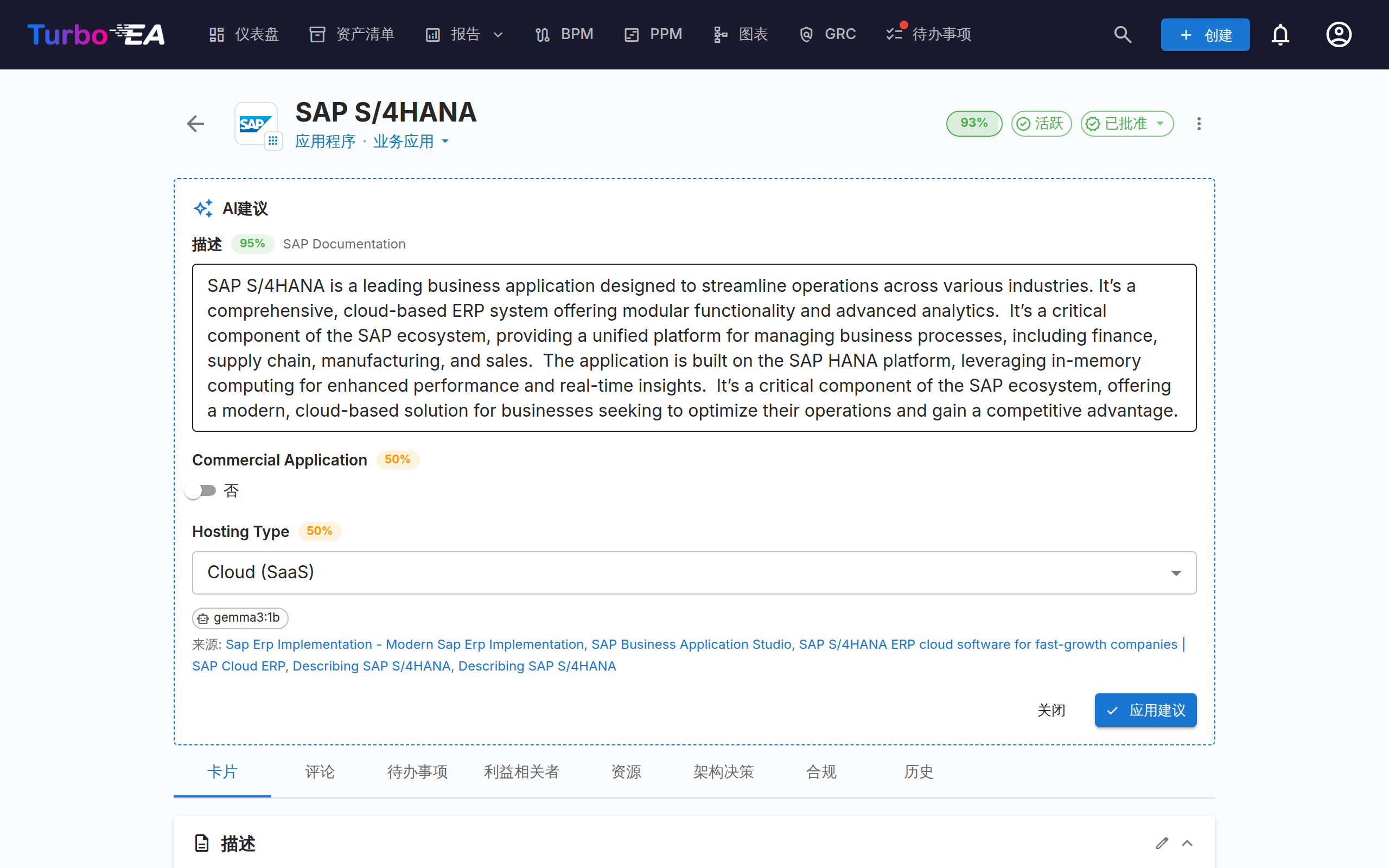Open the notifications bell
This screenshot has width=1389, height=868.
click(x=1280, y=34)
